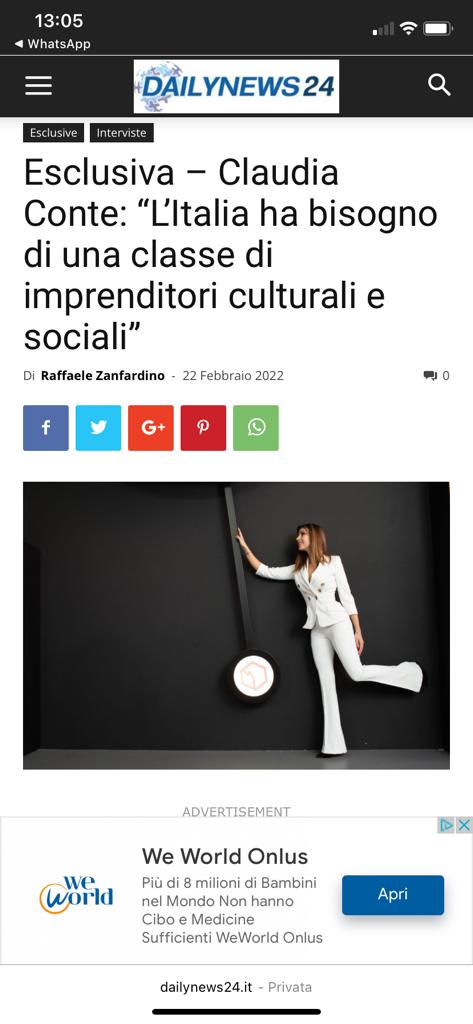Share article through WhatsApp button
Screen dimensions: 473x1024
(256, 428)
